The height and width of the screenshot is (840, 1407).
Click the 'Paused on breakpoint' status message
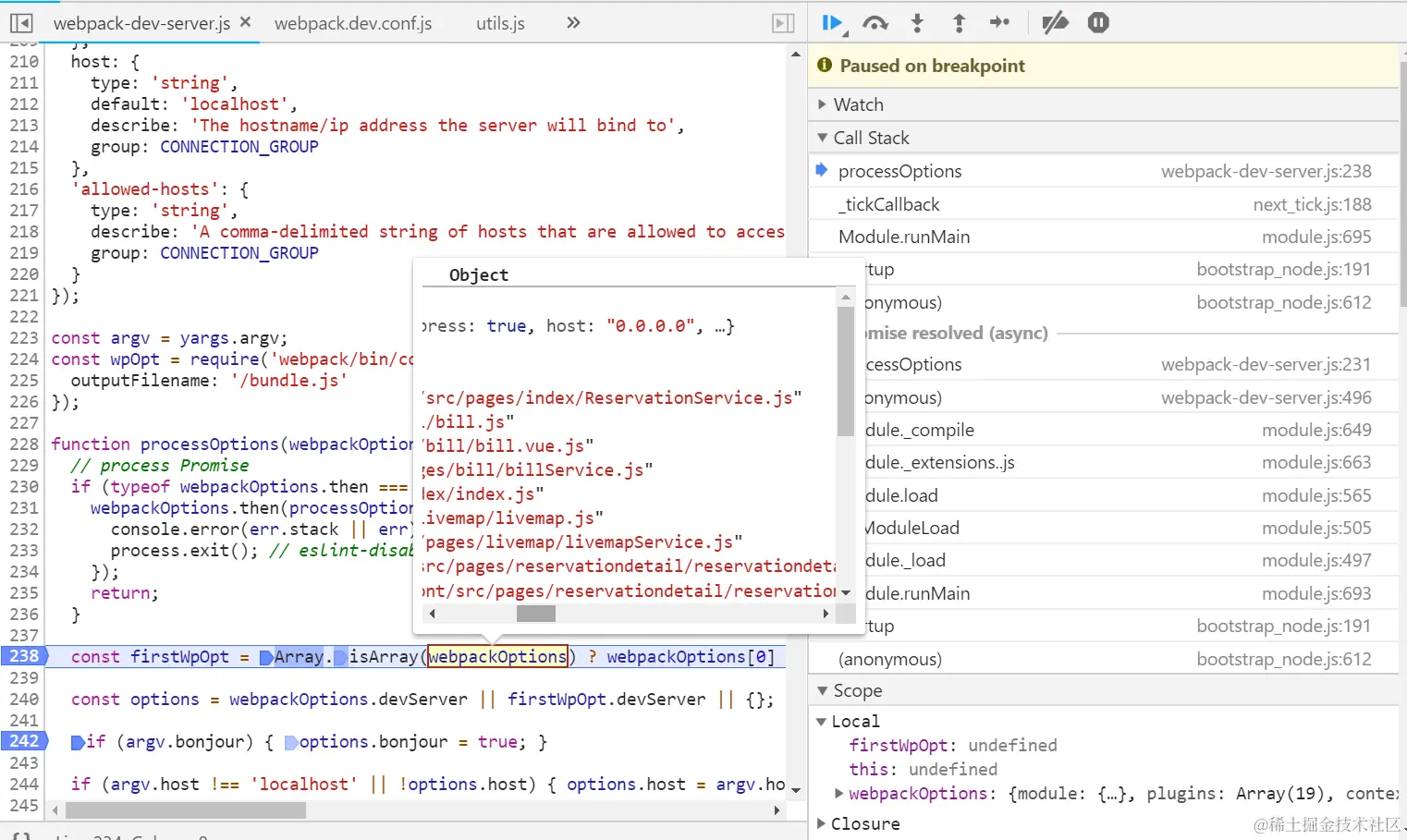pos(932,66)
